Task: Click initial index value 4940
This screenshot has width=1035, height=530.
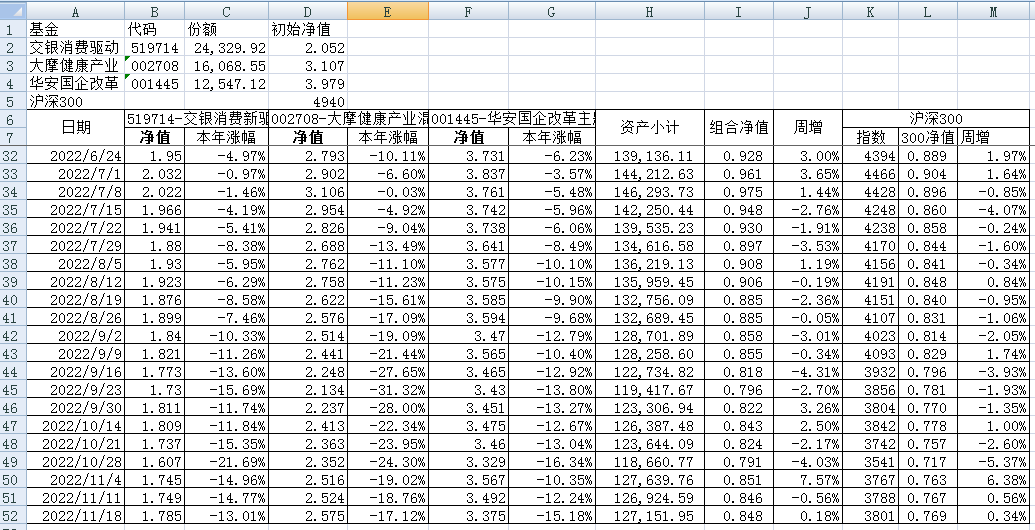Action: [x=308, y=102]
